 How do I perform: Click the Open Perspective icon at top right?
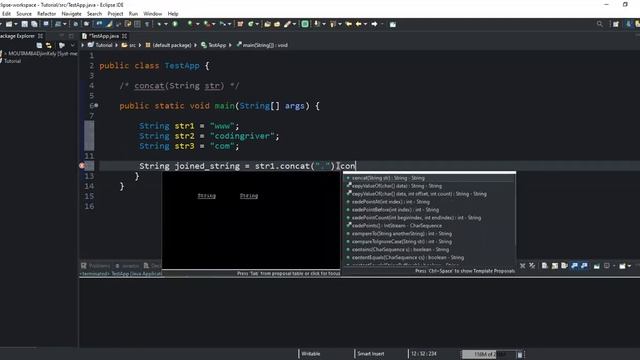[x=616, y=24]
